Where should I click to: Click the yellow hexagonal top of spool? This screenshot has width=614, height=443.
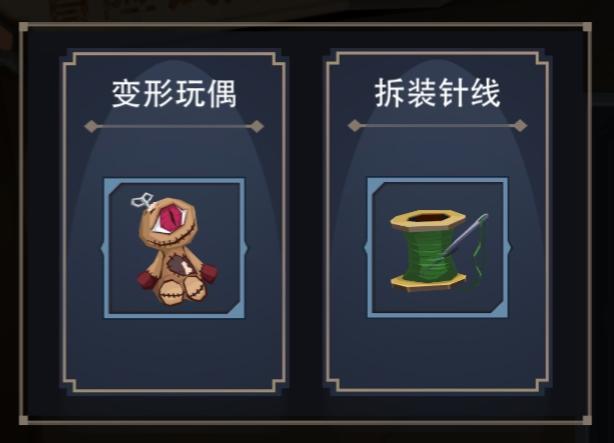(428, 219)
